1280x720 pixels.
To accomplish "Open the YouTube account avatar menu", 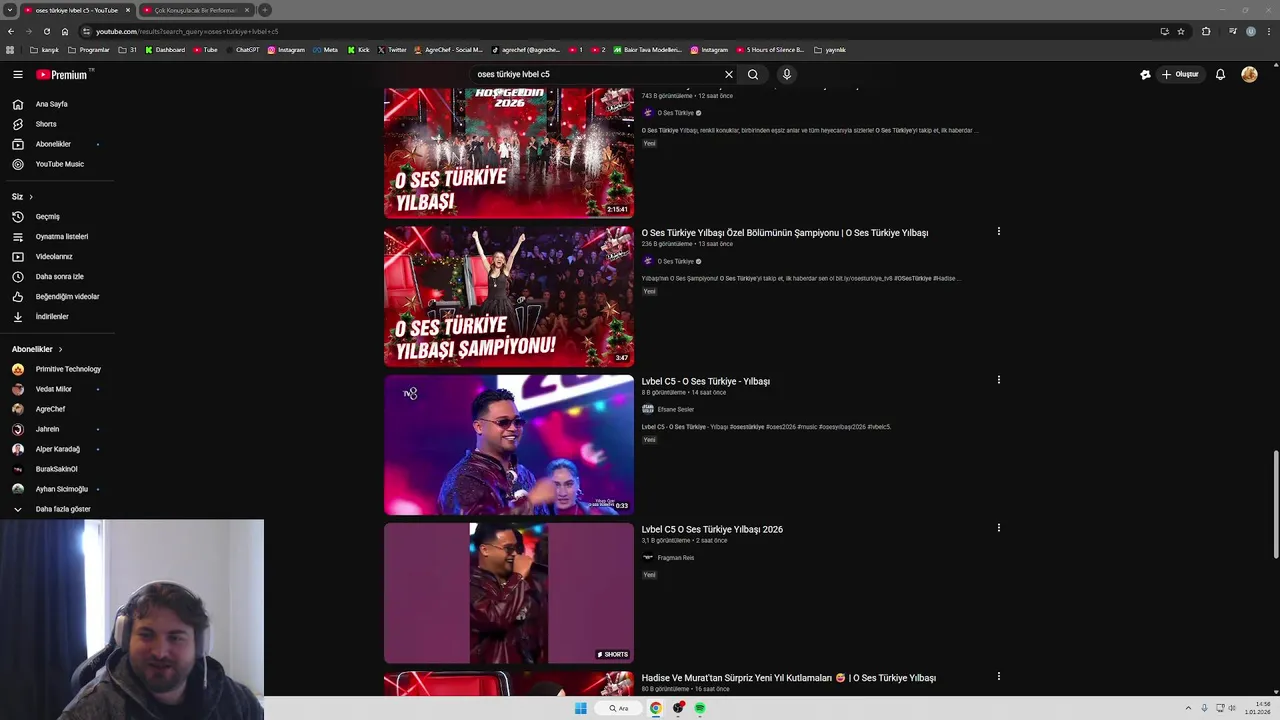I will click(x=1249, y=74).
